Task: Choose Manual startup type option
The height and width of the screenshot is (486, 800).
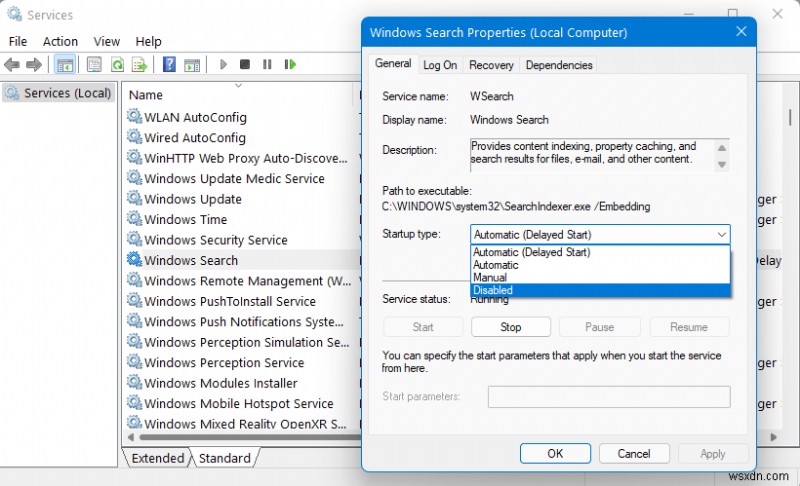Action: coord(600,277)
